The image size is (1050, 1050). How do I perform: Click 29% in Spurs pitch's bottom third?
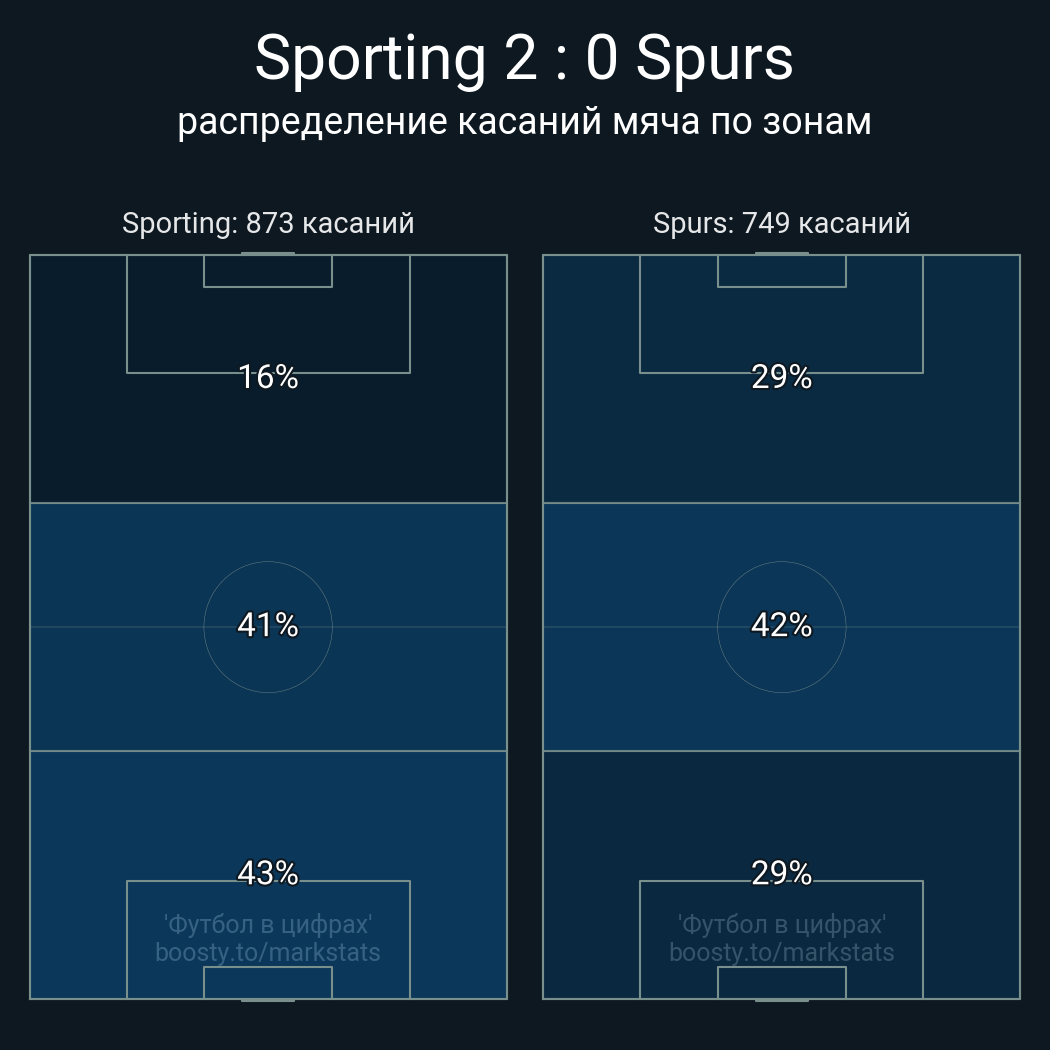point(781,873)
